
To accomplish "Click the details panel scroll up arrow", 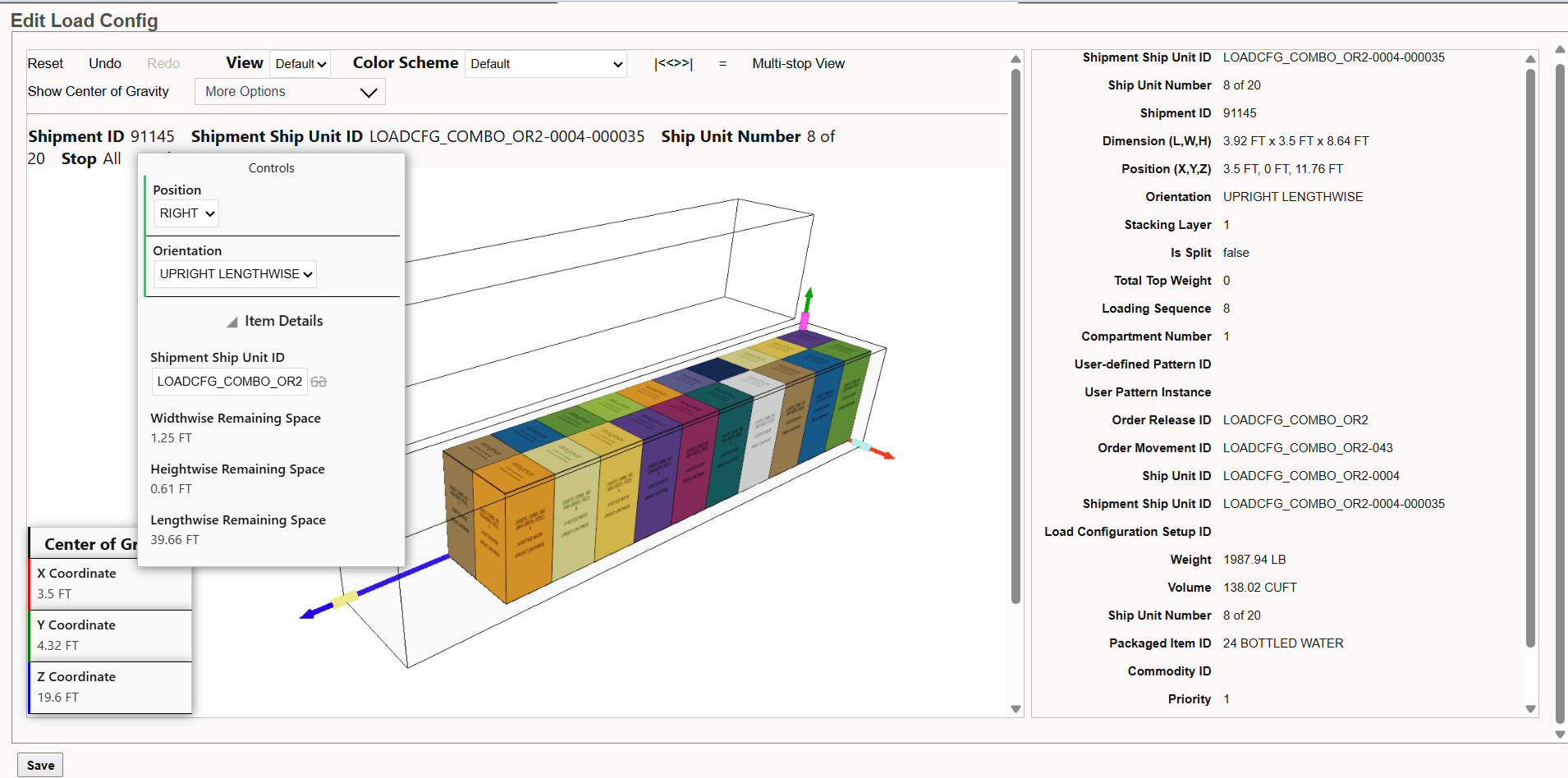I will 1530,59.
